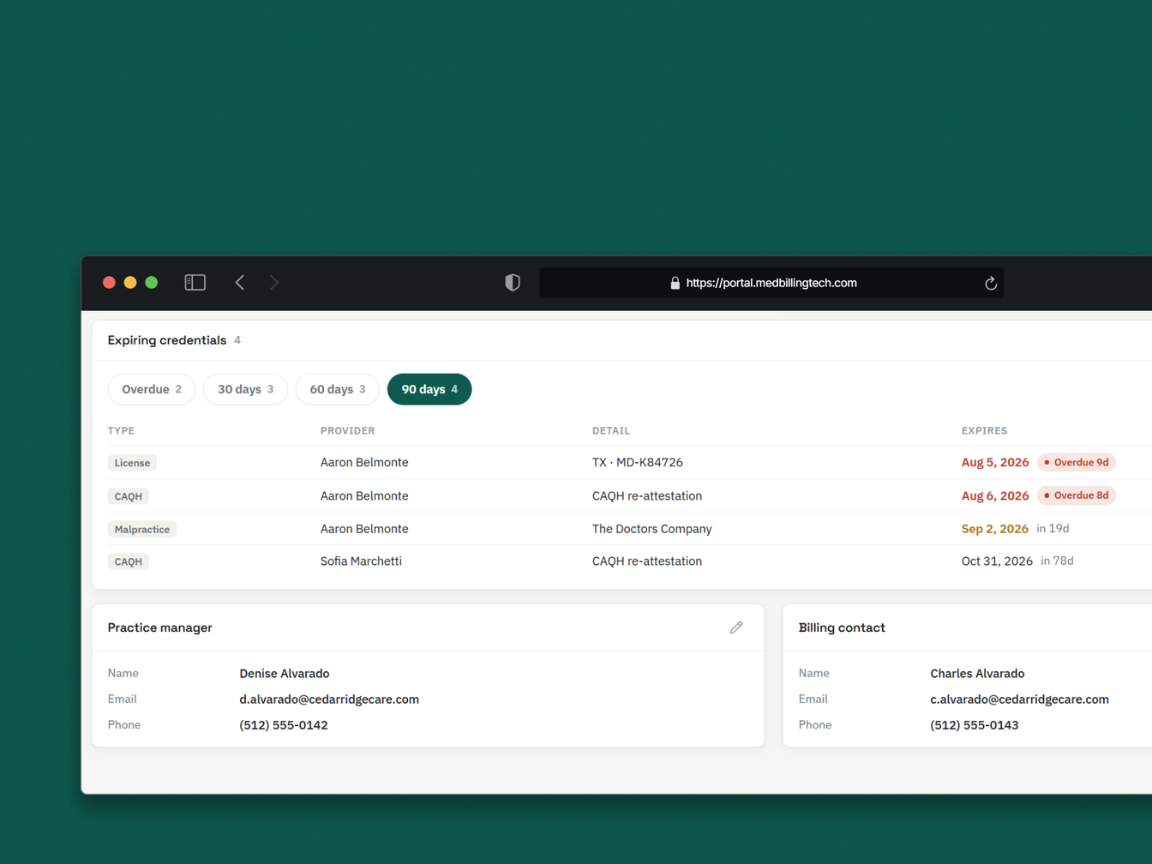Click the lock icon in address bar
1152x864 pixels.
coord(674,283)
